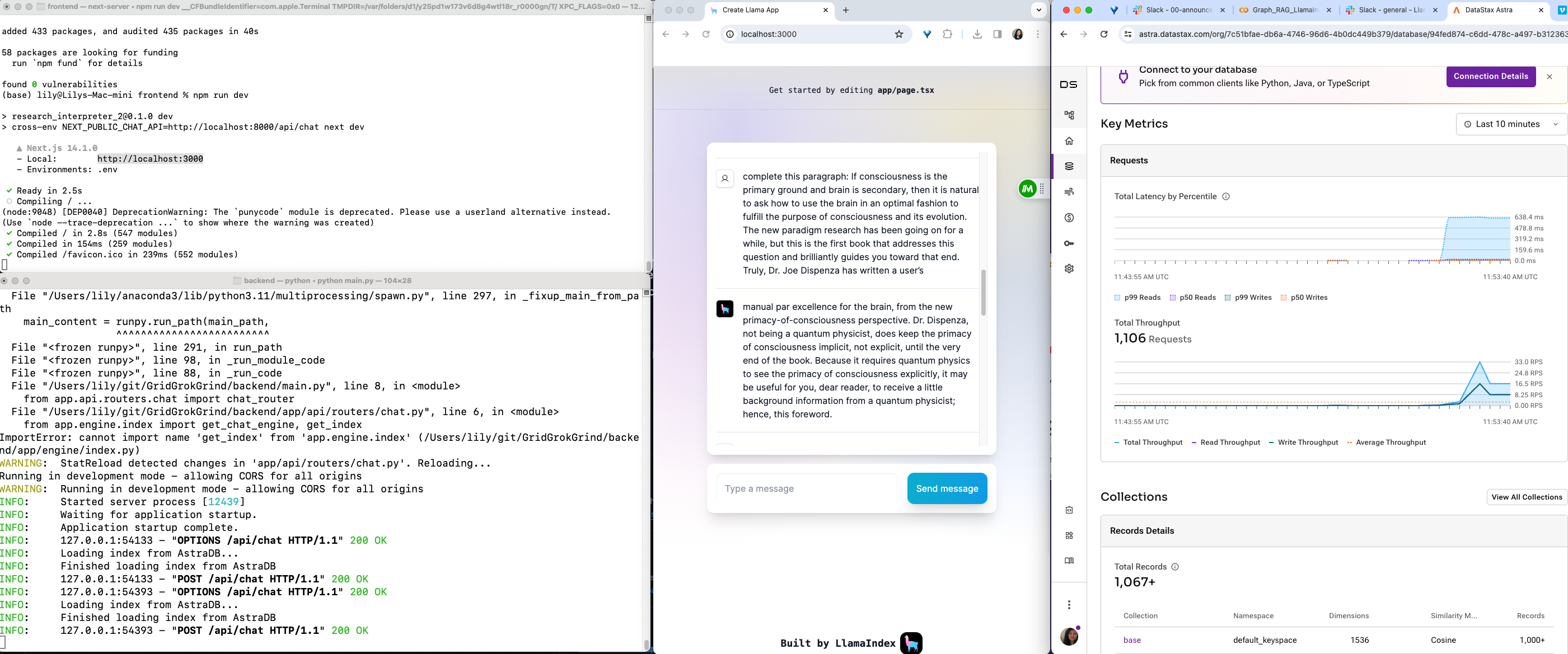1568x654 pixels.
Task: Open the three-dot more menu in Astra sidebar
Action: (1069, 605)
